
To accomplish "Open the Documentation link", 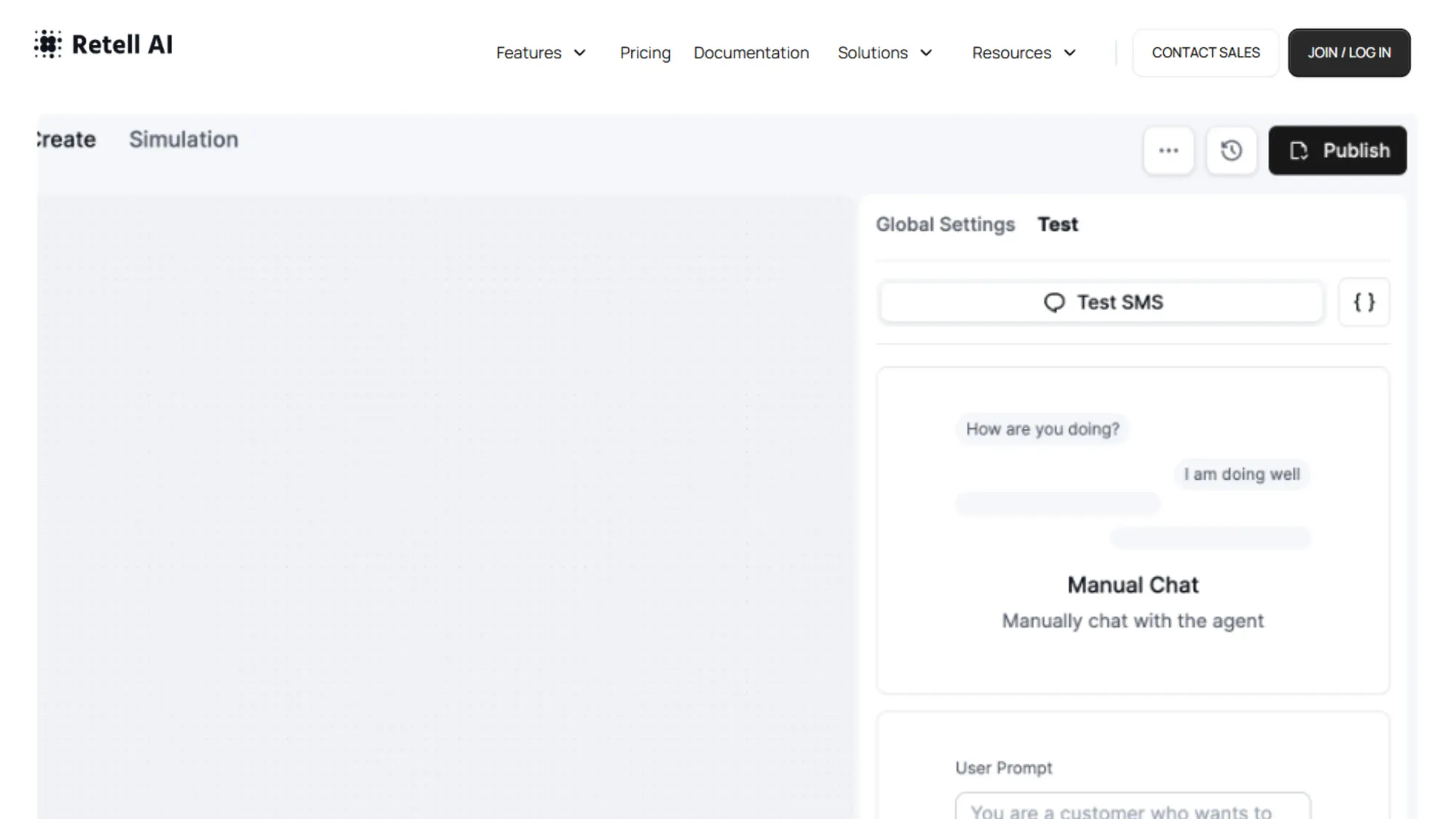I will (x=751, y=53).
